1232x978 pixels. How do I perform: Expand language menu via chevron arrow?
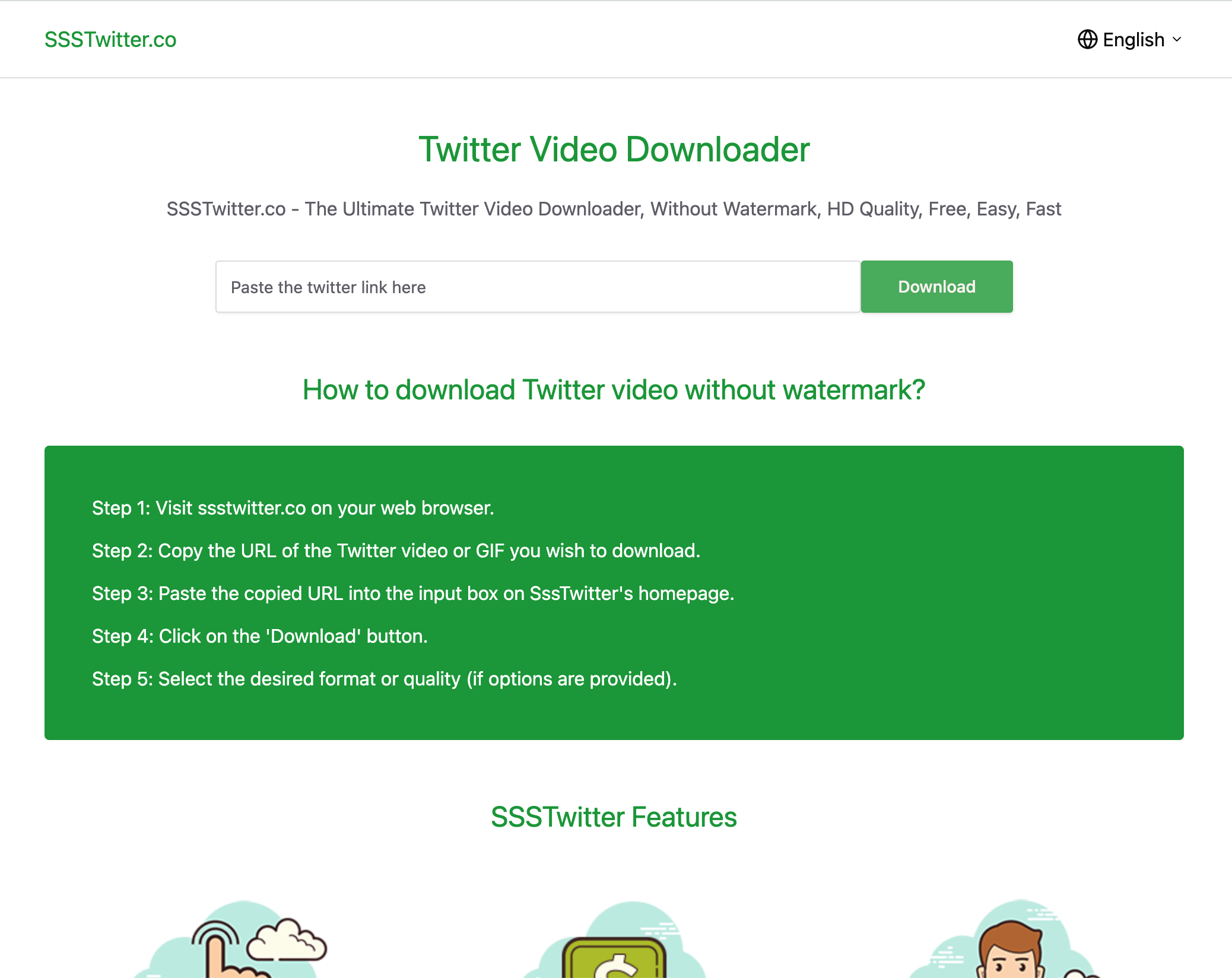click(x=1177, y=40)
